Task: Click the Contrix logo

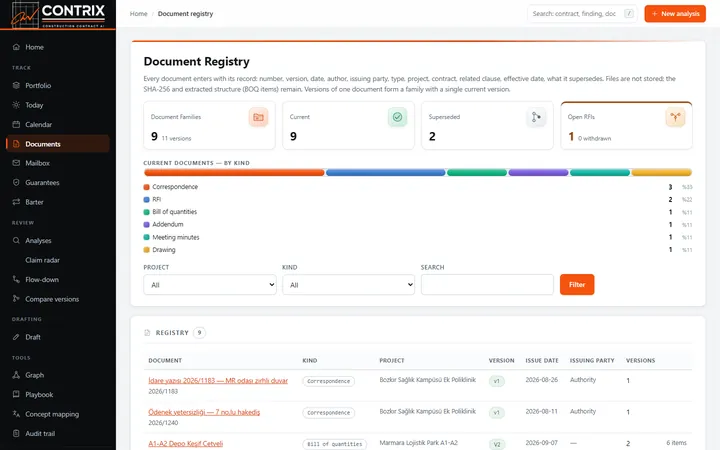Action: [x=58, y=15]
